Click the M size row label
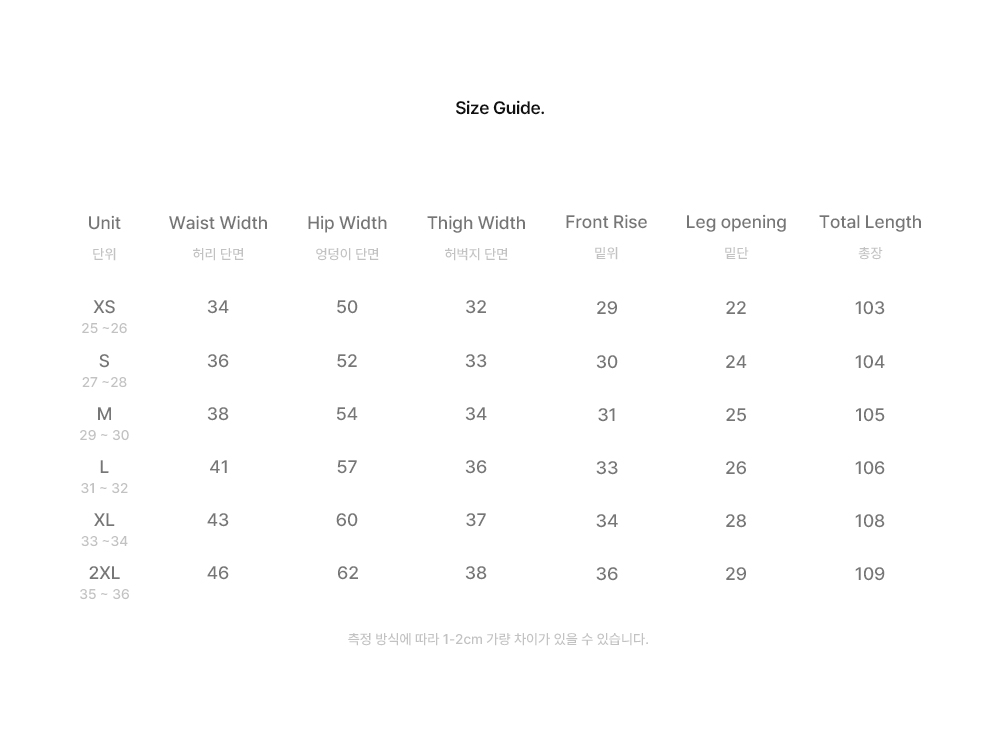Viewport: 1000px width, 738px height. [104, 414]
